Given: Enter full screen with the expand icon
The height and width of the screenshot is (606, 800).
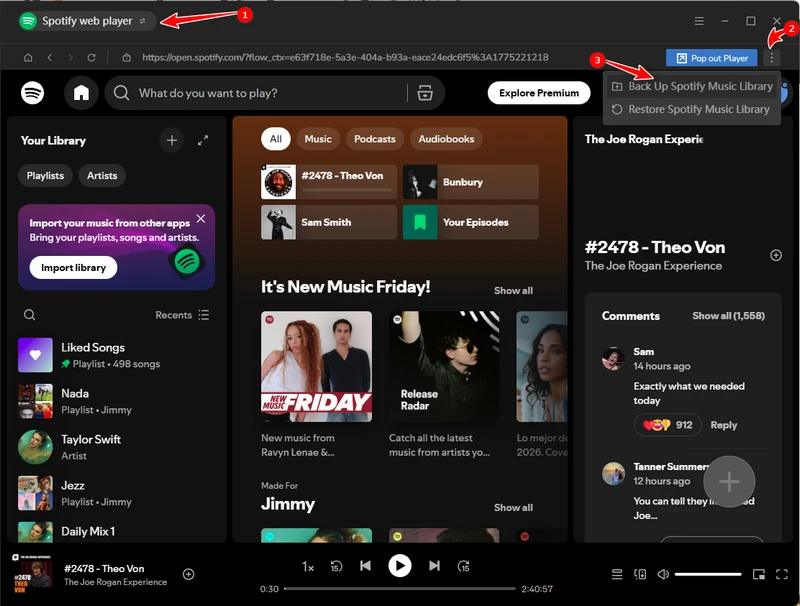Looking at the screenshot, I should point(782,574).
